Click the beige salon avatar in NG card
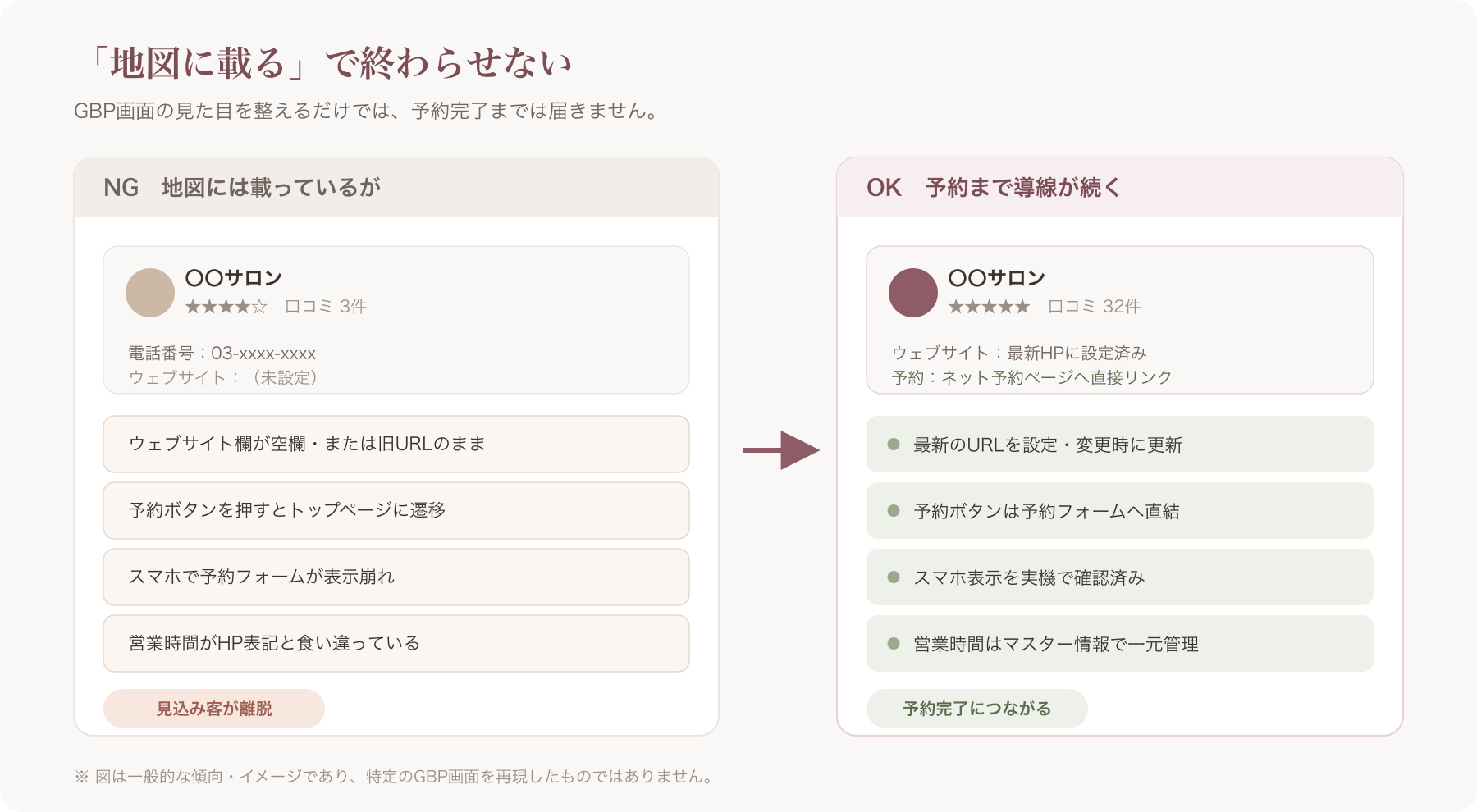This screenshot has width=1477, height=812. (x=150, y=293)
